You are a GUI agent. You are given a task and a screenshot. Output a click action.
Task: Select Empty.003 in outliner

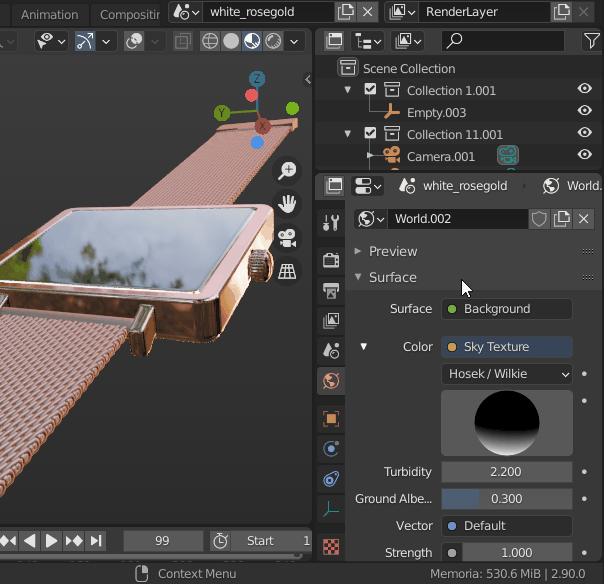click(436, 112)
